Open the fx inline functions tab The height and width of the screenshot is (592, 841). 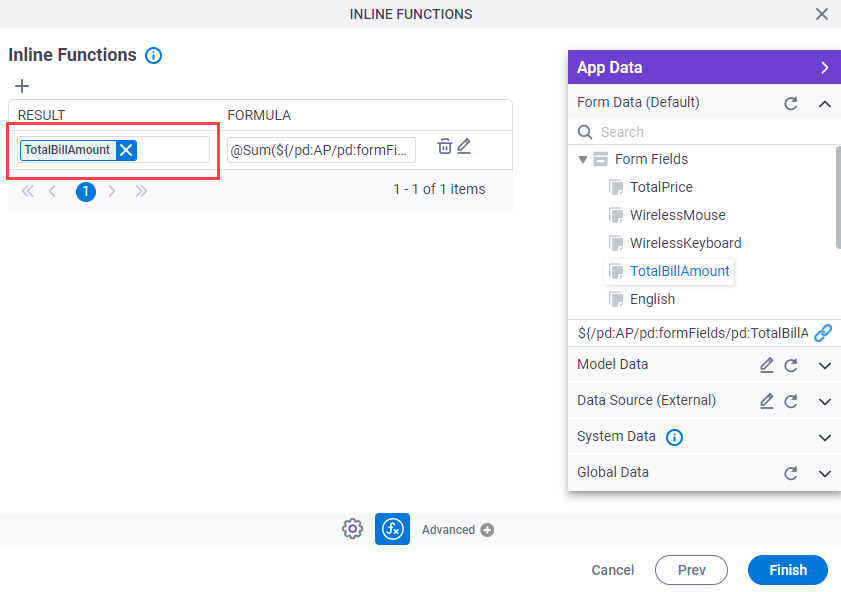point(392,529)
